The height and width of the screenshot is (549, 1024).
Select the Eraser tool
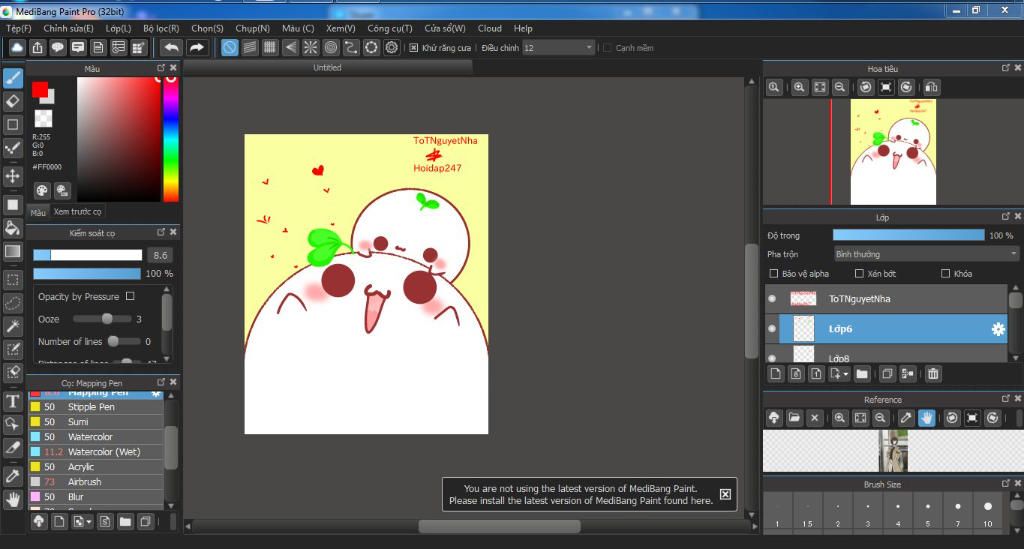[x=12, y=101]
